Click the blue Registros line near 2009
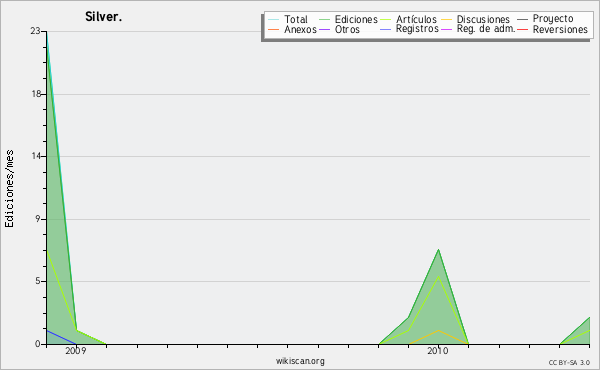The height and width of the screenshot is (370, 600). [x=61, y=337]
